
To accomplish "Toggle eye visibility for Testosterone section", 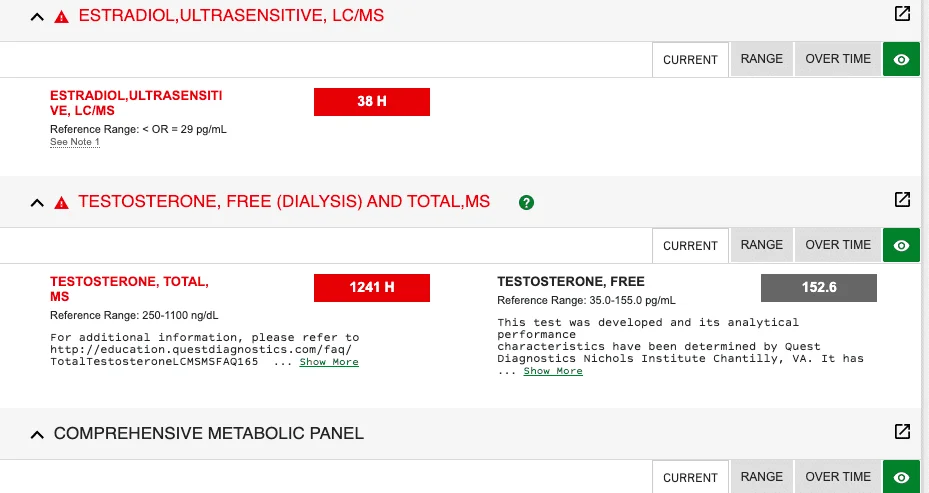I will [901, 245].
